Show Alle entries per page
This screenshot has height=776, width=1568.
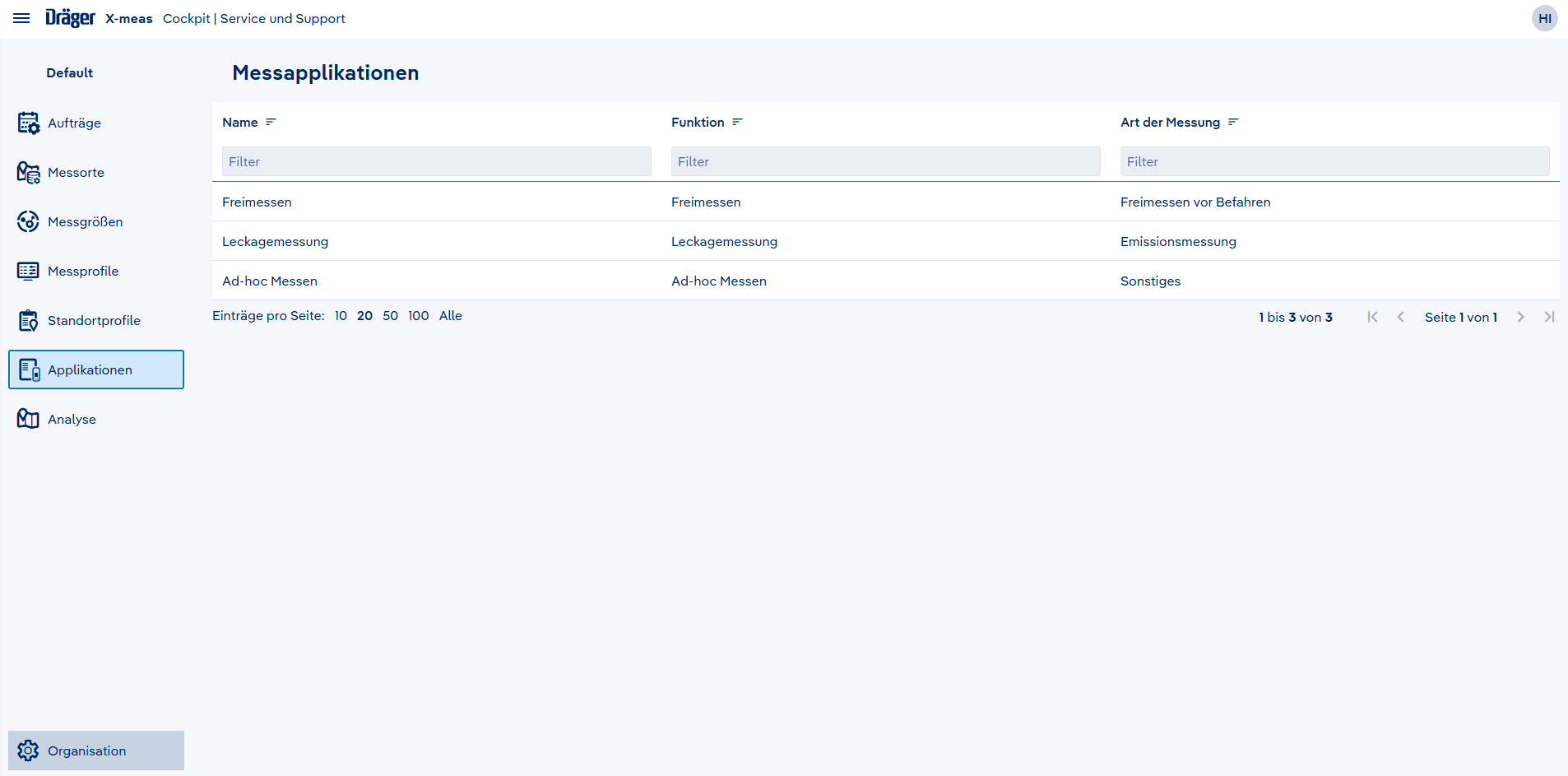click(x=450, y=316)
